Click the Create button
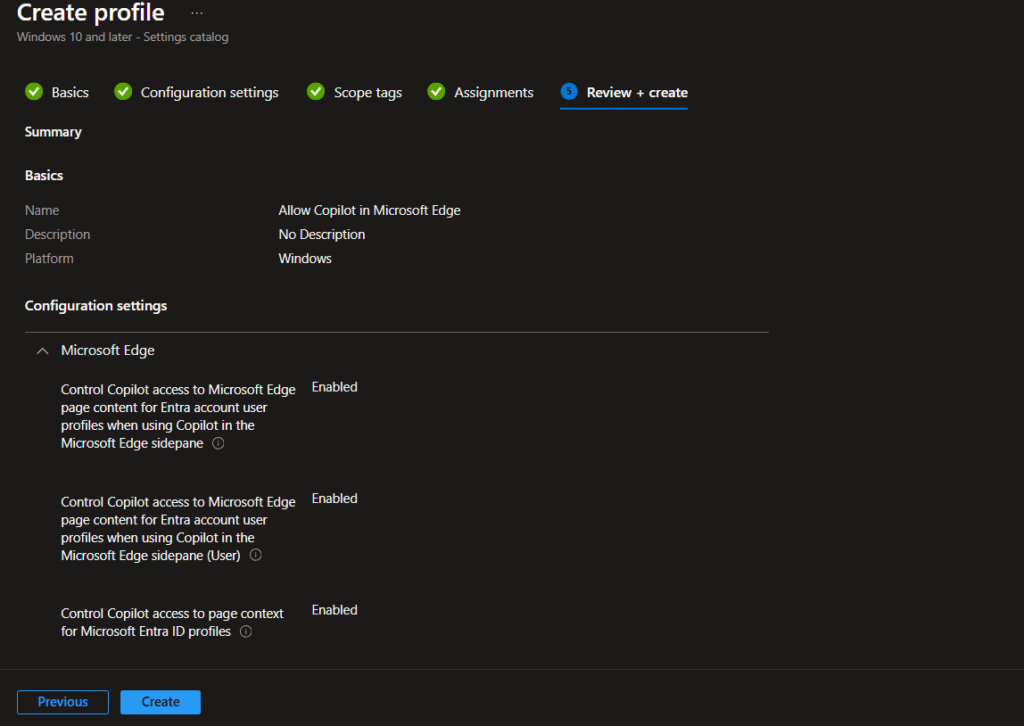The width and height of the screenshot is (1024, 726). click(160, 702)
